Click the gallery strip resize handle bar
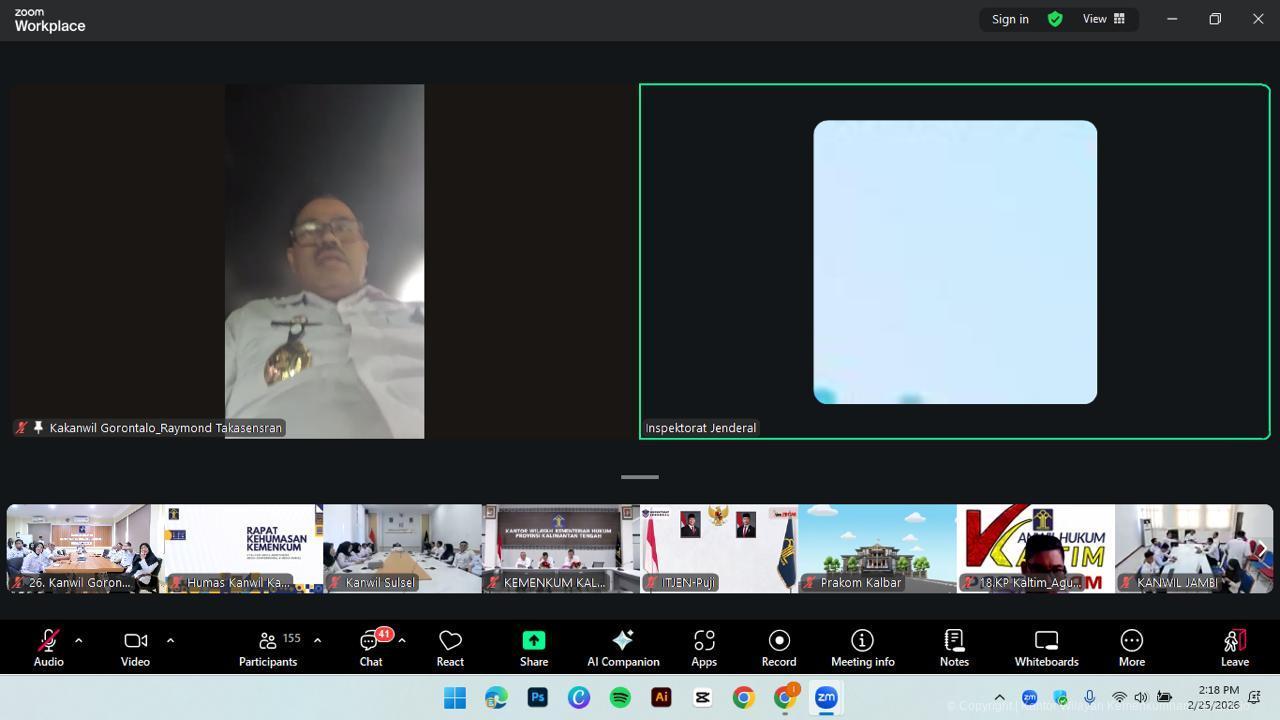 pyautogui.click(x=640, y=477)
